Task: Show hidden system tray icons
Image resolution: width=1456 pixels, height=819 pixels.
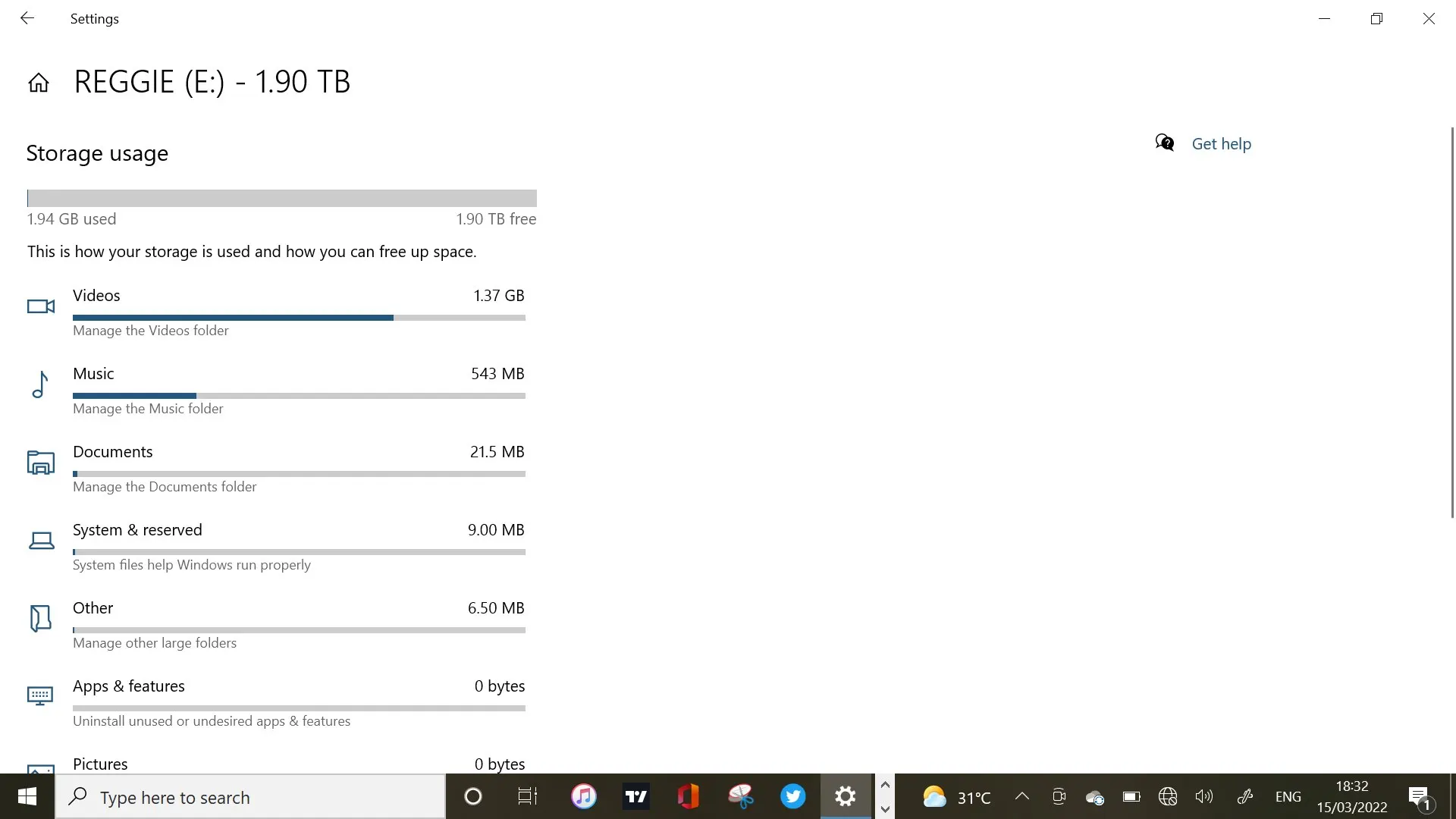Action: (1022, 796)
